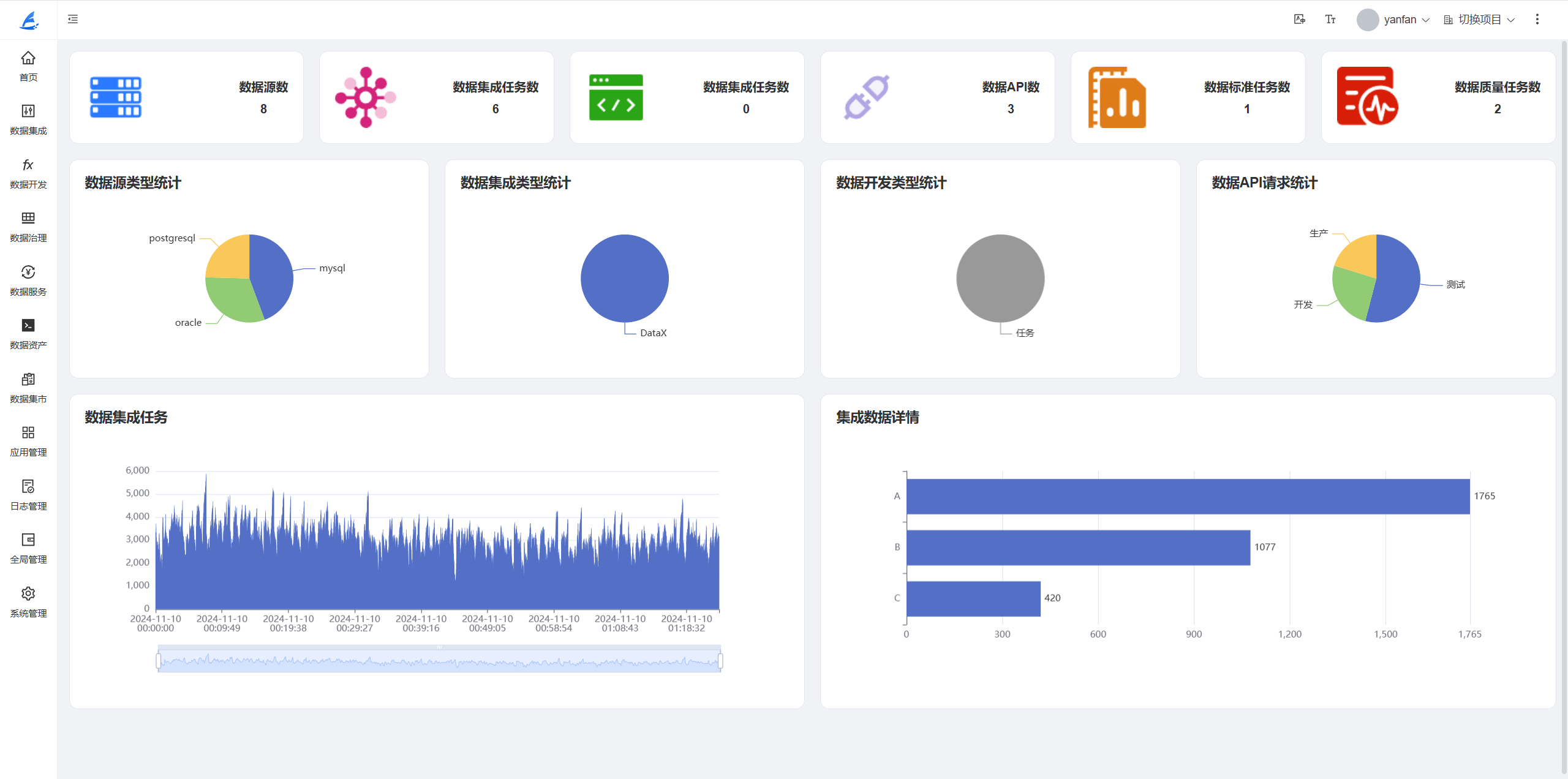Open the 切换项目 project switcher dropdown

click(1479, 20)
